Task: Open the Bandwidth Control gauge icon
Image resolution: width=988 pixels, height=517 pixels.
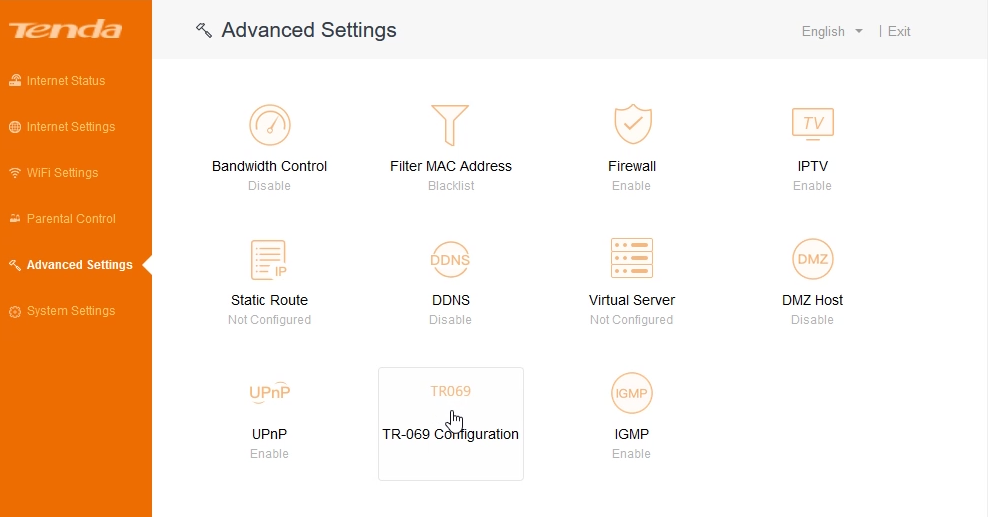Action: [x=270, y=125]
